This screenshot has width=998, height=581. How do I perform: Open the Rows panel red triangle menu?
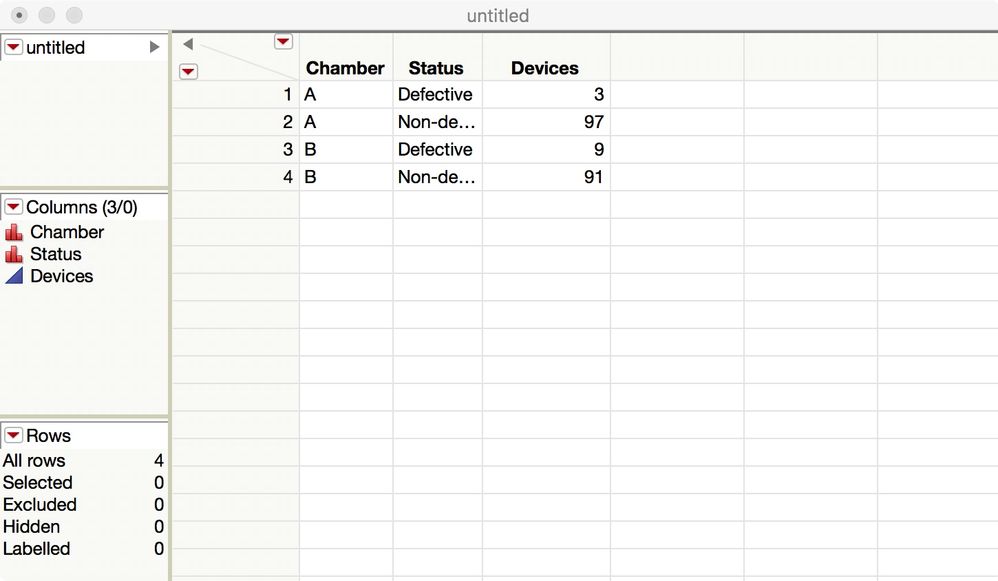pos(13,435)
